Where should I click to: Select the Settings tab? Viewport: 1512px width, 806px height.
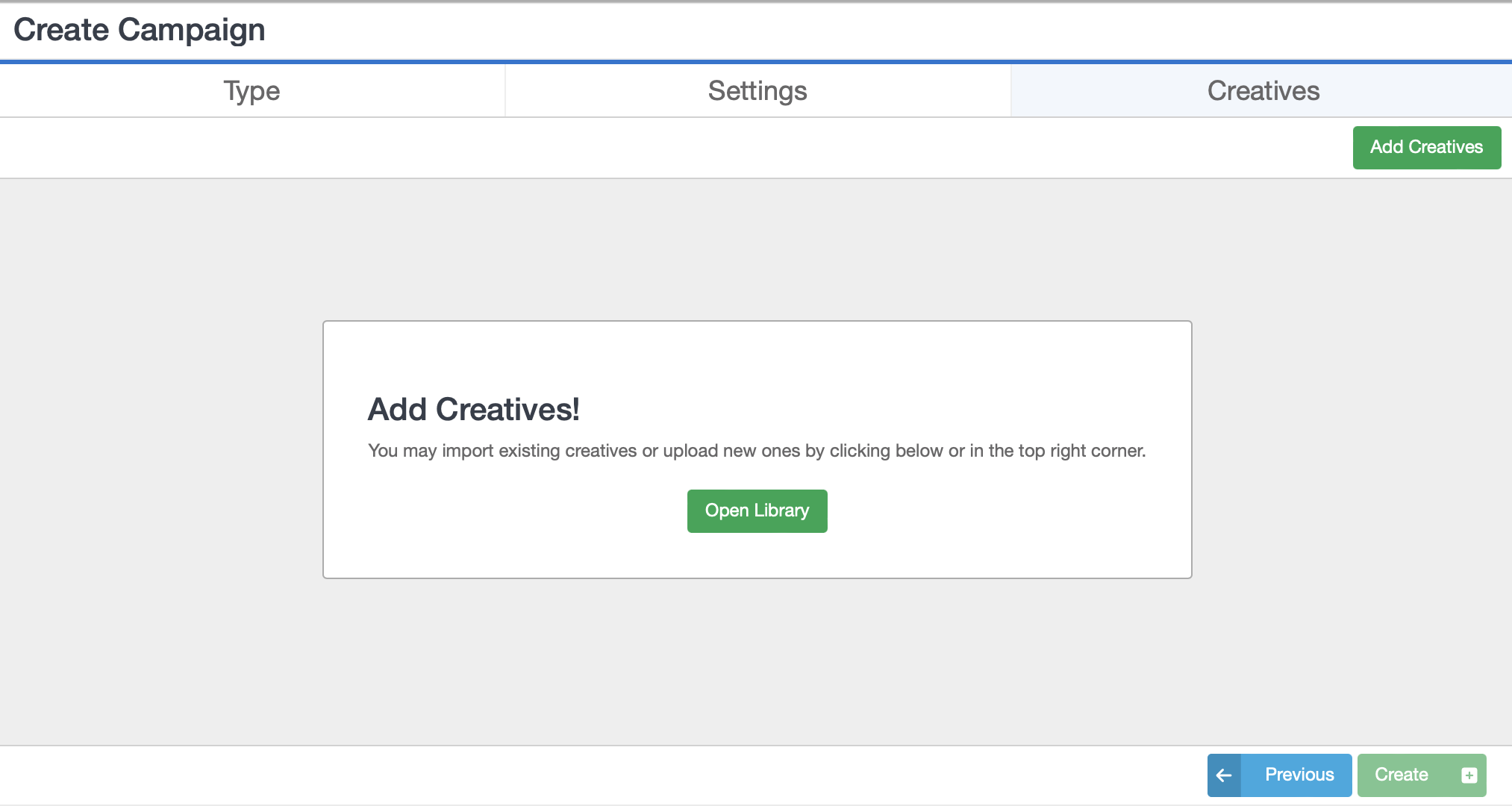pyautogui.click(x=757, y=90)
